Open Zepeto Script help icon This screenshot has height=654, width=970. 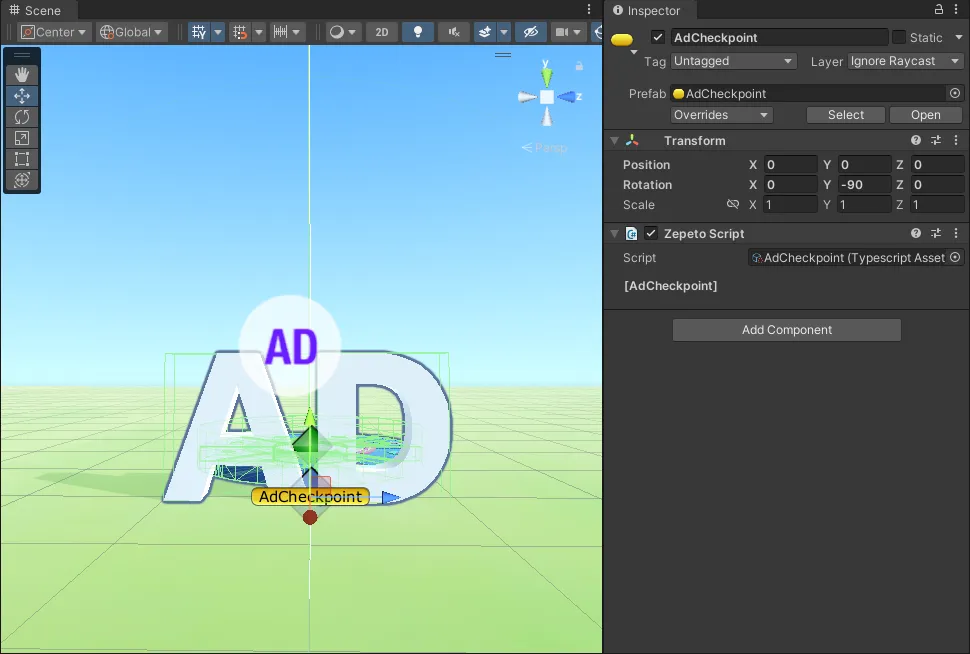[916, 233]
